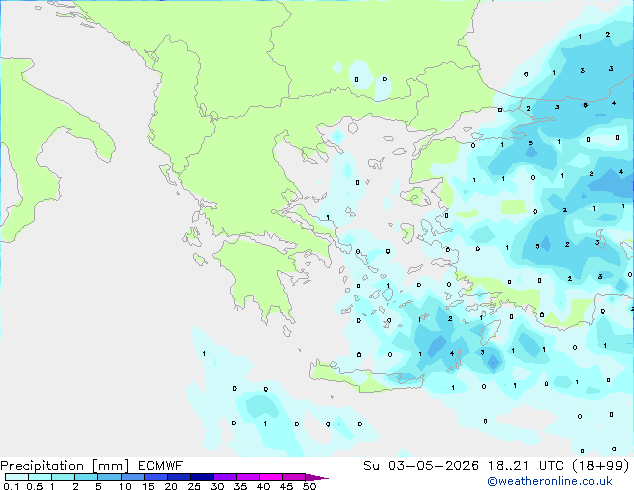Click the 2–5 mm legend swatch

point(86,477)
